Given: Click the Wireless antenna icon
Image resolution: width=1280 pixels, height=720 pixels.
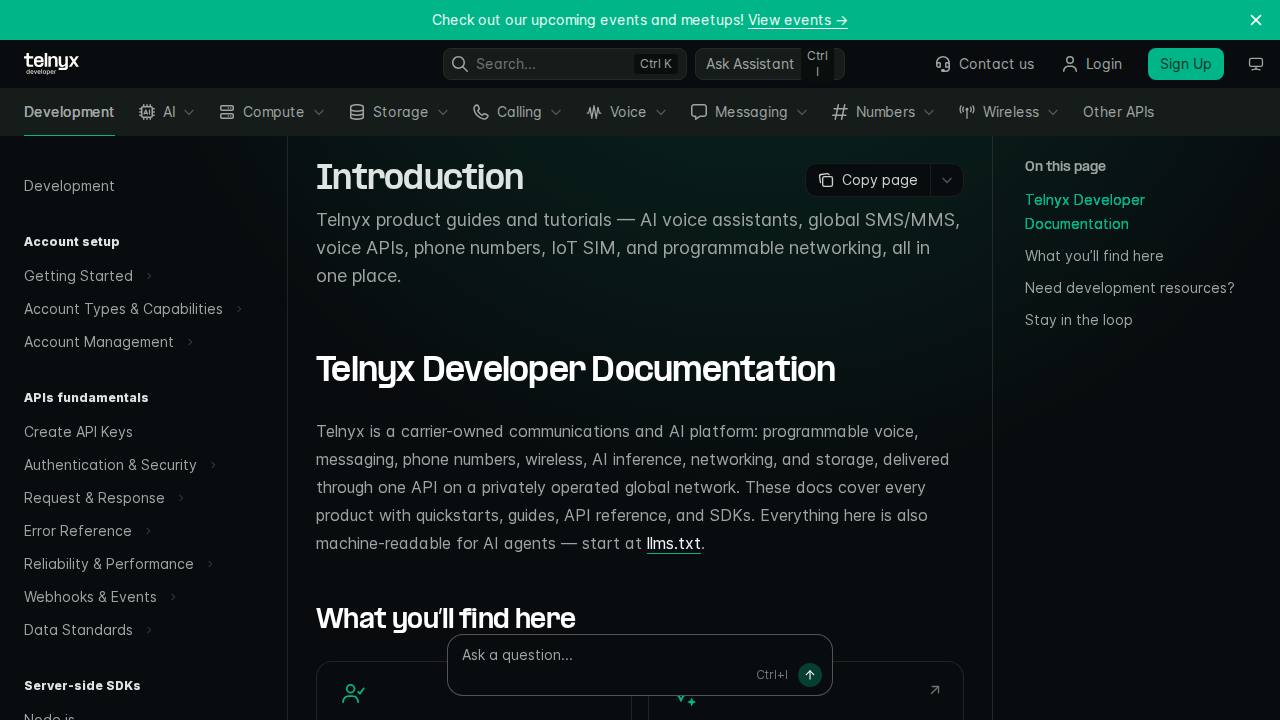Looking at the screenshot, I should (967, 112).
